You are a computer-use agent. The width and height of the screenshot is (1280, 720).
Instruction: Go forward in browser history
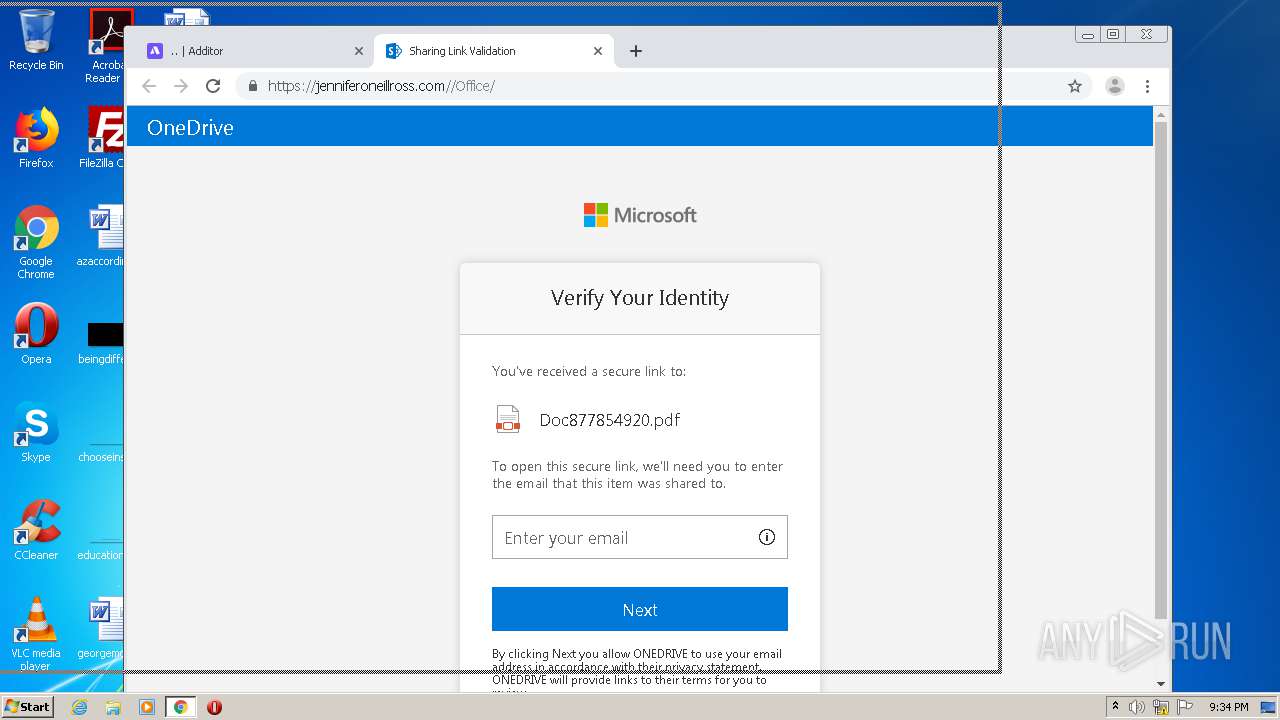tap(181, 86)
